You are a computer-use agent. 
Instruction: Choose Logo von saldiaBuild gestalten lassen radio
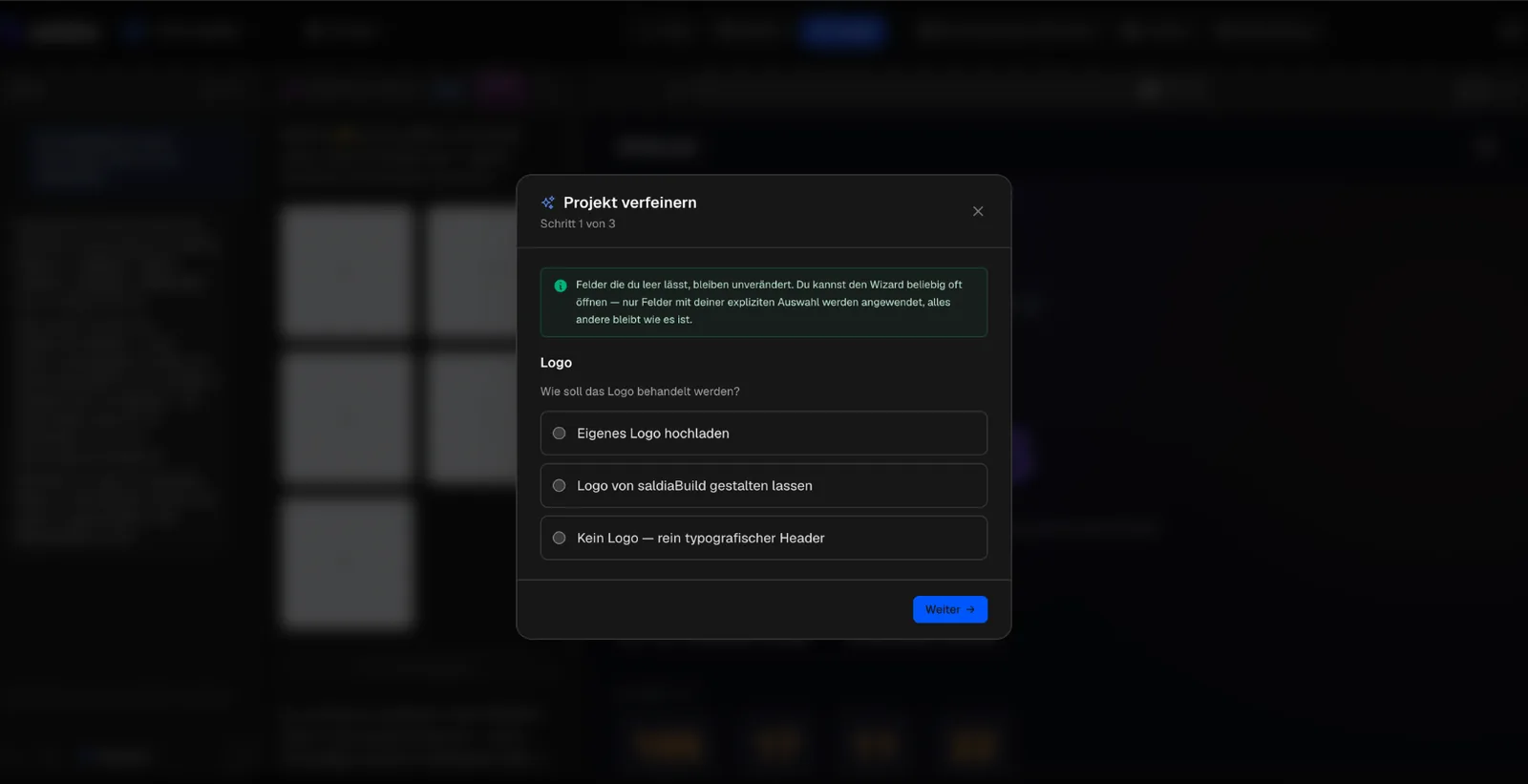[560, 486]
